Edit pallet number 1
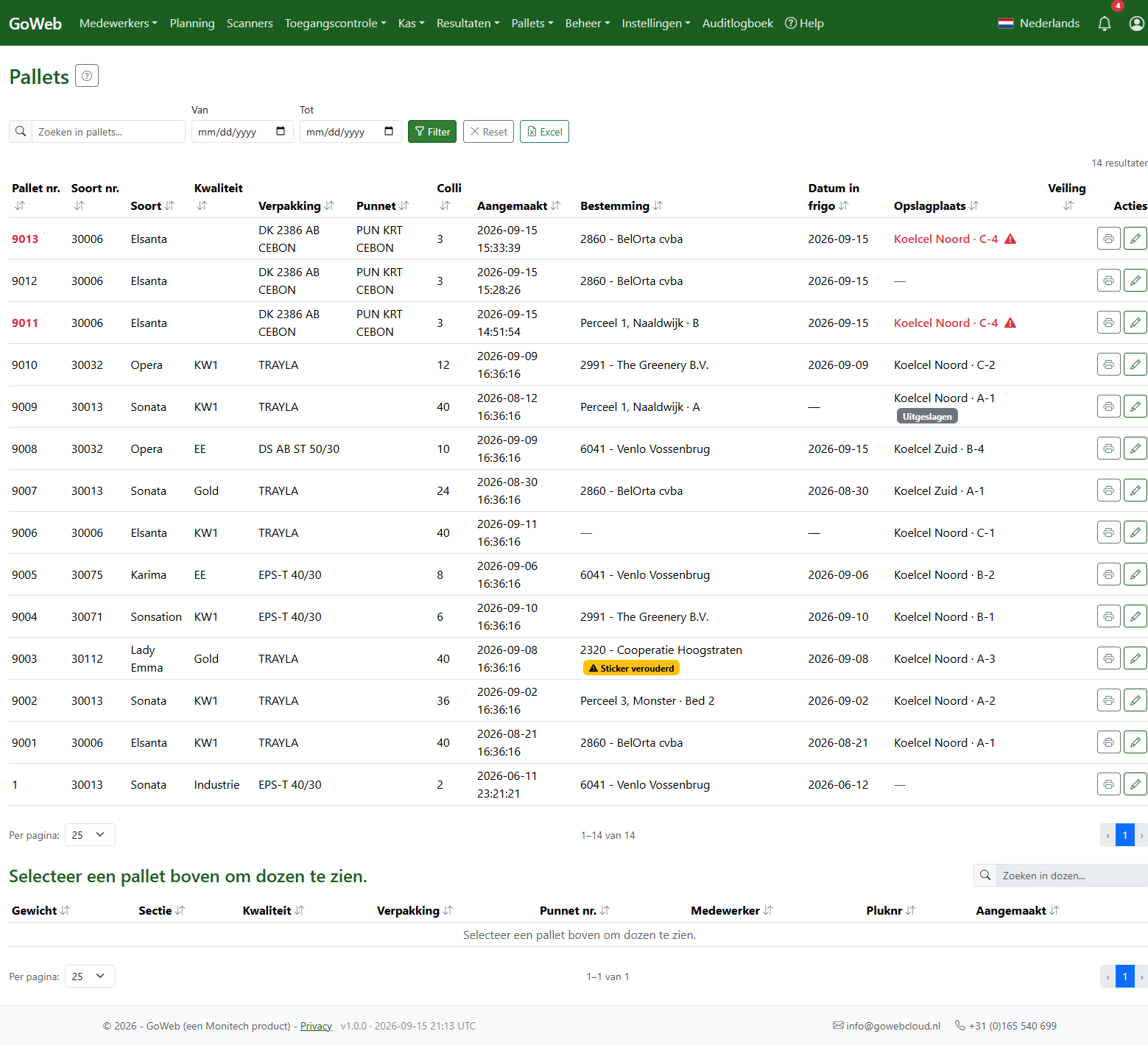 point(1135,784)
